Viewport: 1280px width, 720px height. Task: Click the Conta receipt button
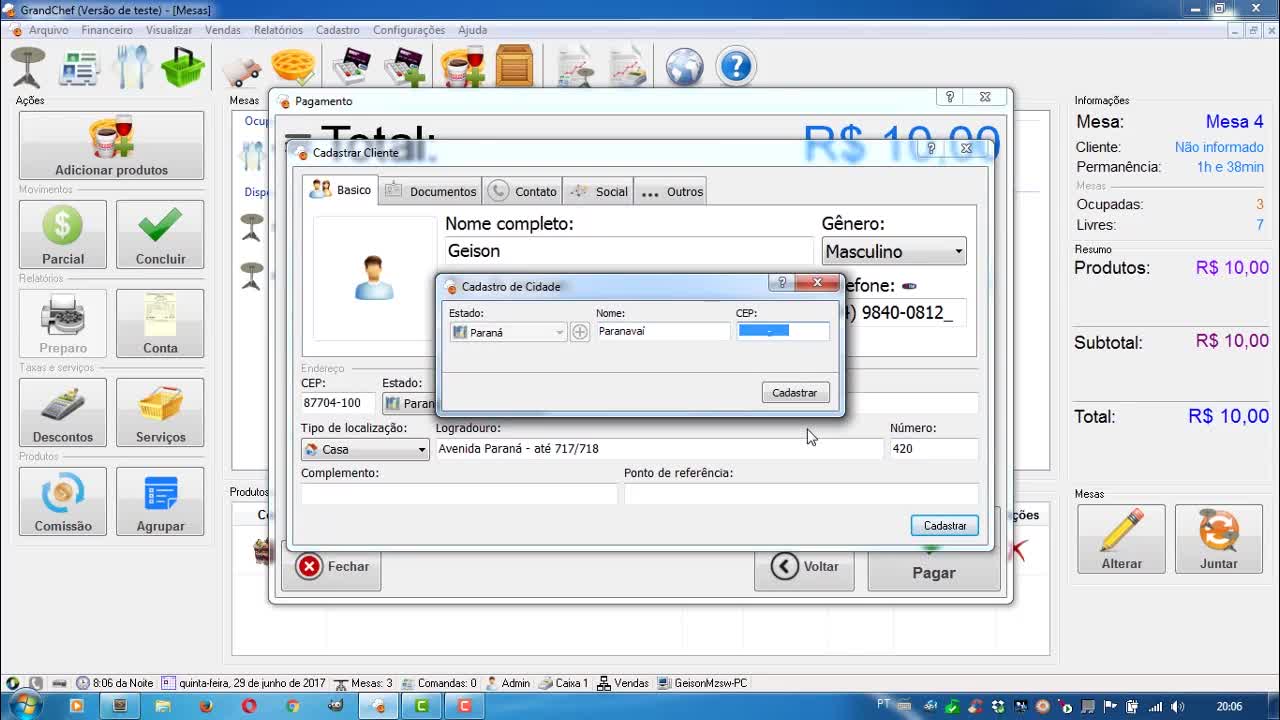pyautogui.click(x=160, y=324)
